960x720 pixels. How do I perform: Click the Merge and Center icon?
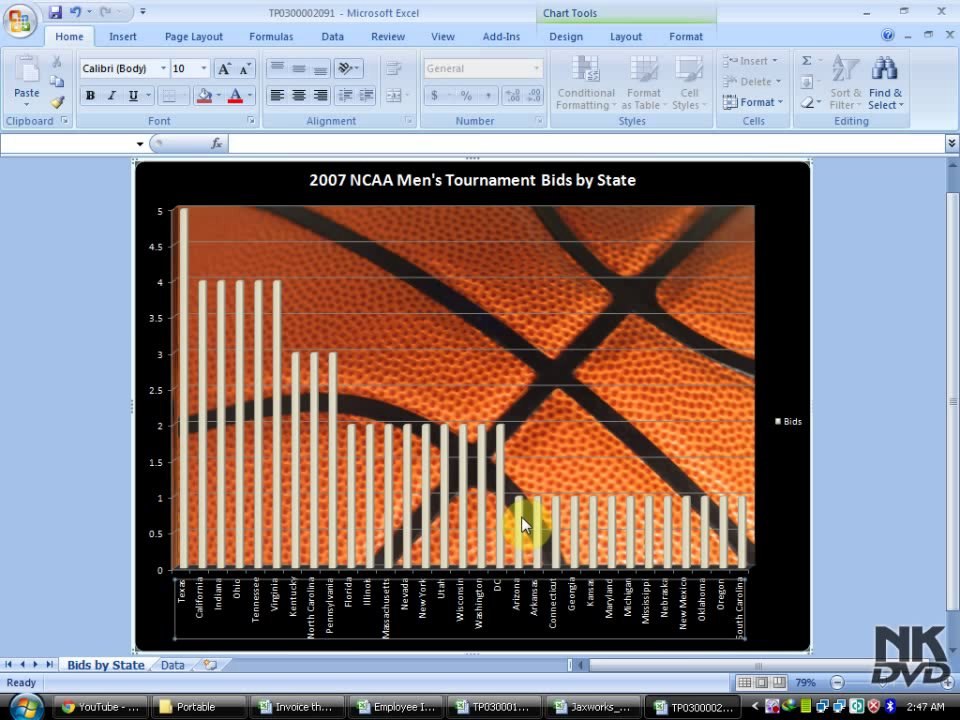393,96
